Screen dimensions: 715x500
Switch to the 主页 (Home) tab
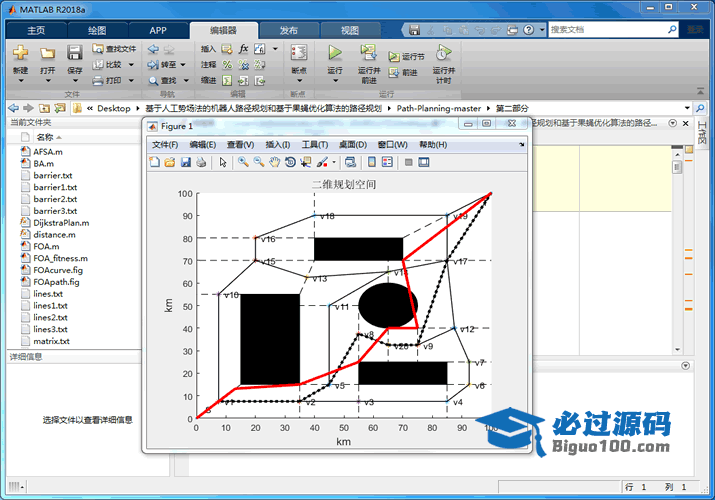pyautogui.click(x=36, y=31)
